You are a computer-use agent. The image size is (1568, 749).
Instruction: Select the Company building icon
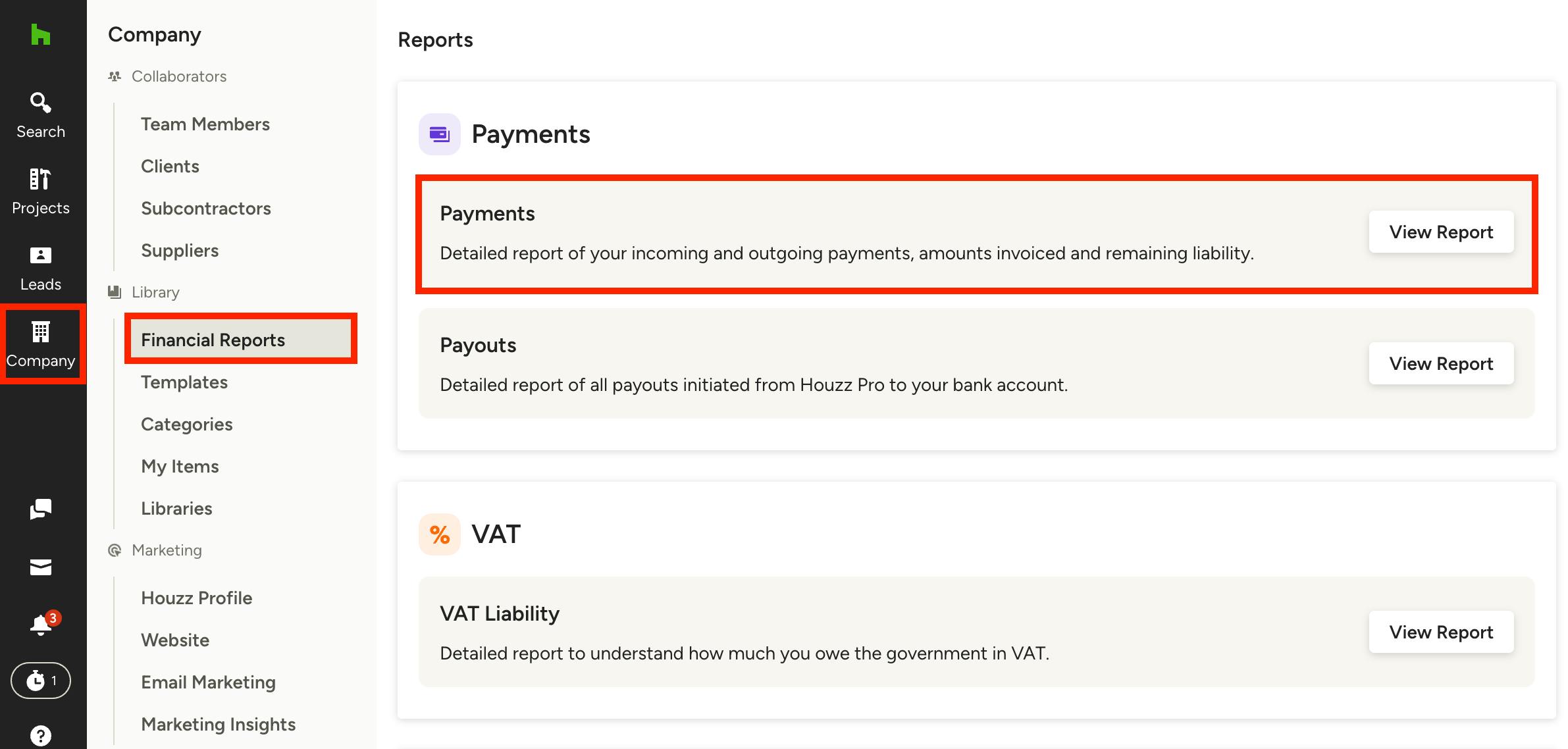(40, 332)
